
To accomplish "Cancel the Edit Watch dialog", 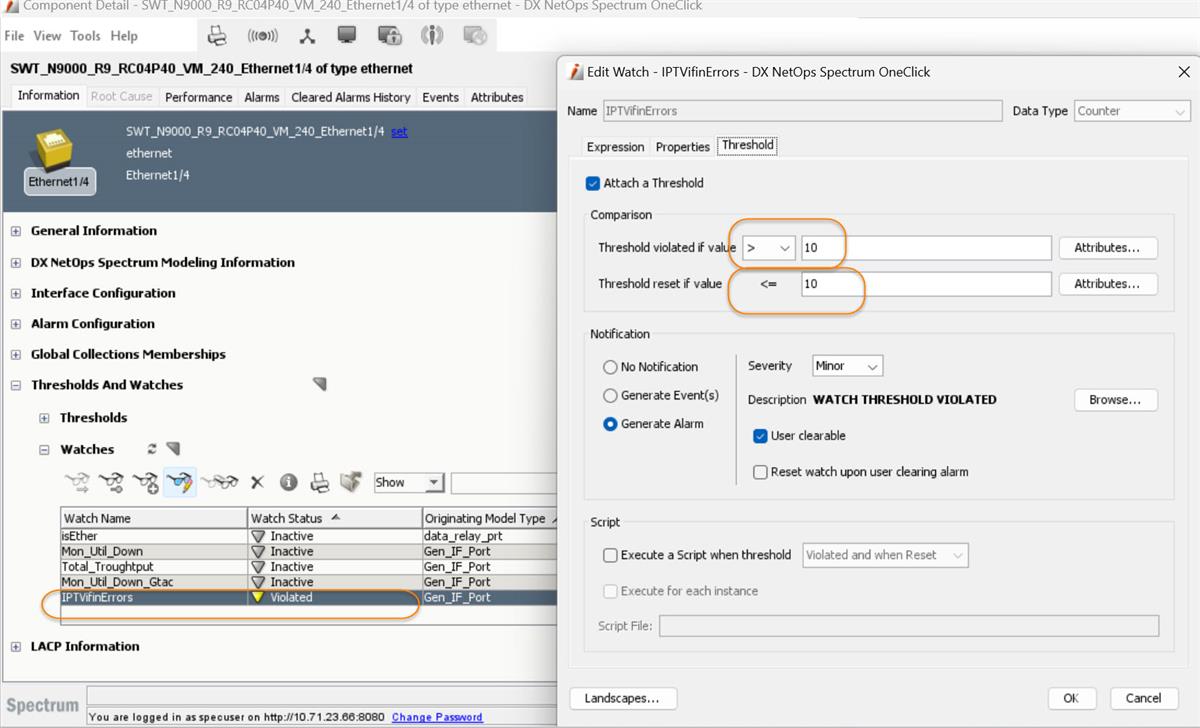I will pyautogui.click(x=1143, y=698).
